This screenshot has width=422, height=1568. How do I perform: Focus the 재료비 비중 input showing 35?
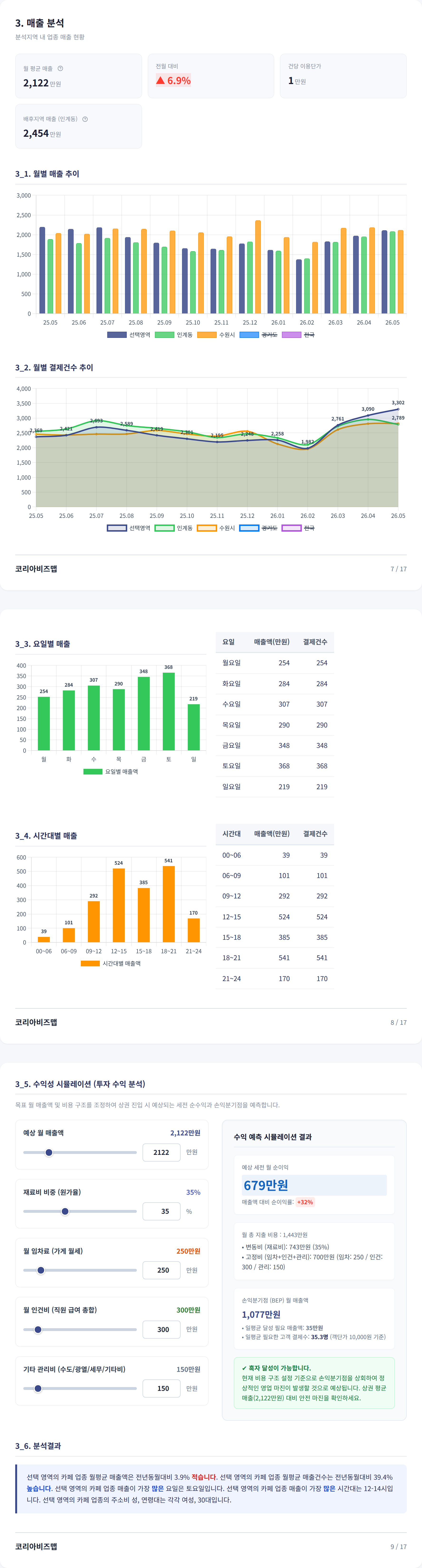(x=161, y=1211)
